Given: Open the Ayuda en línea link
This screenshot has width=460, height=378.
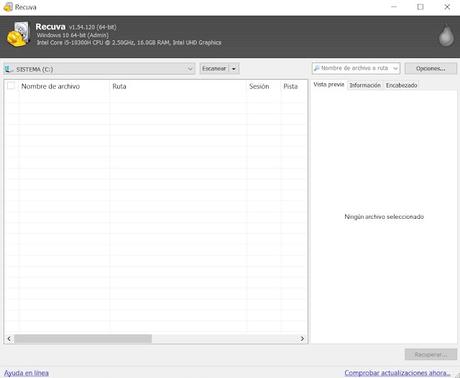Looking at the screenshot, I should pos(26,373).
